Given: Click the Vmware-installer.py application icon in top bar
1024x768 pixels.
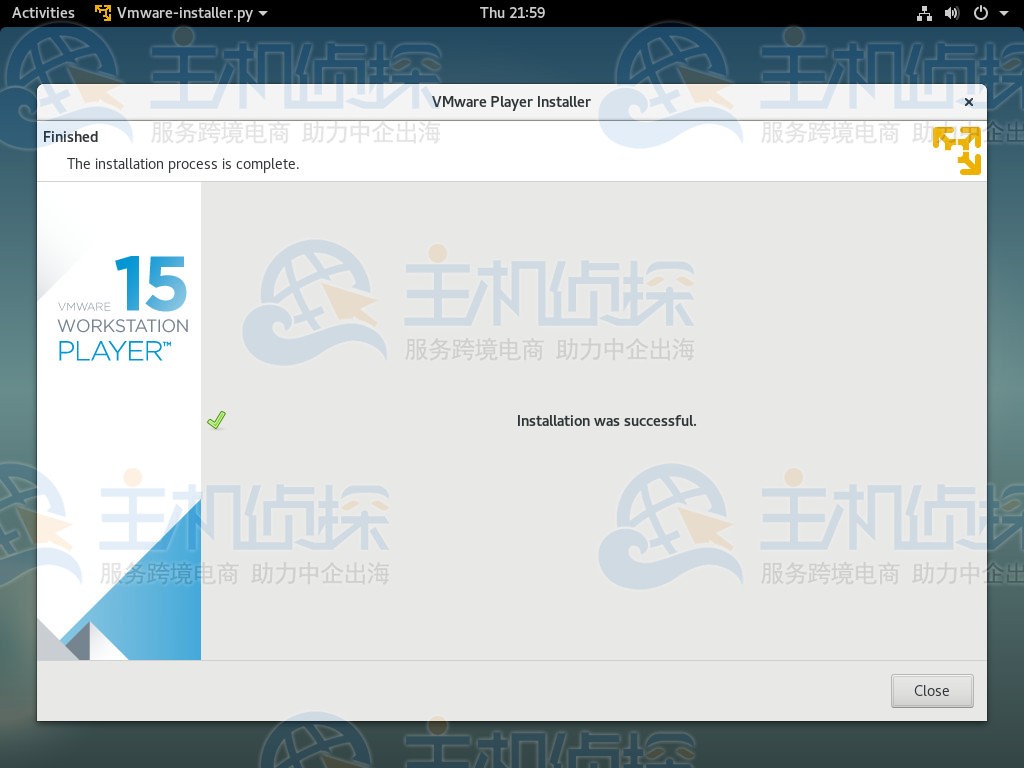Looking at the screenshot, I should tap(101, 13).
